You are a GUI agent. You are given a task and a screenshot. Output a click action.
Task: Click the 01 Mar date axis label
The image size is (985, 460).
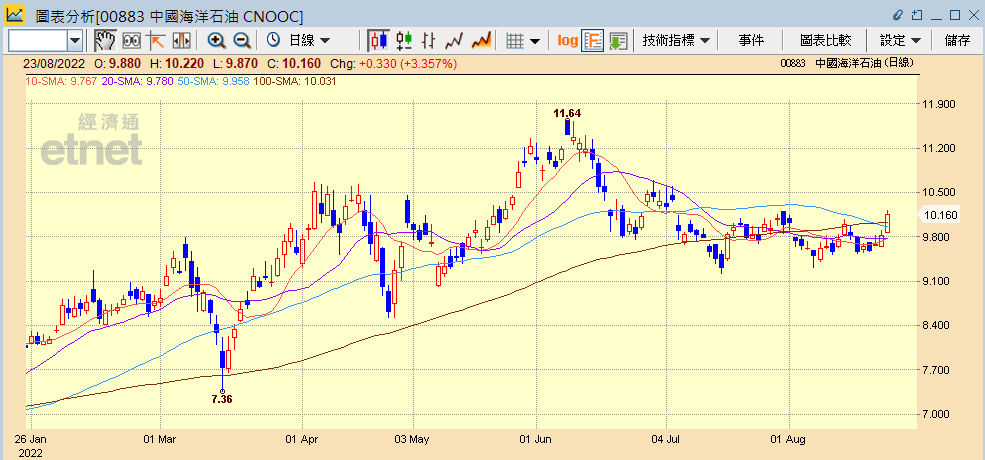click(x=160, y=439)
